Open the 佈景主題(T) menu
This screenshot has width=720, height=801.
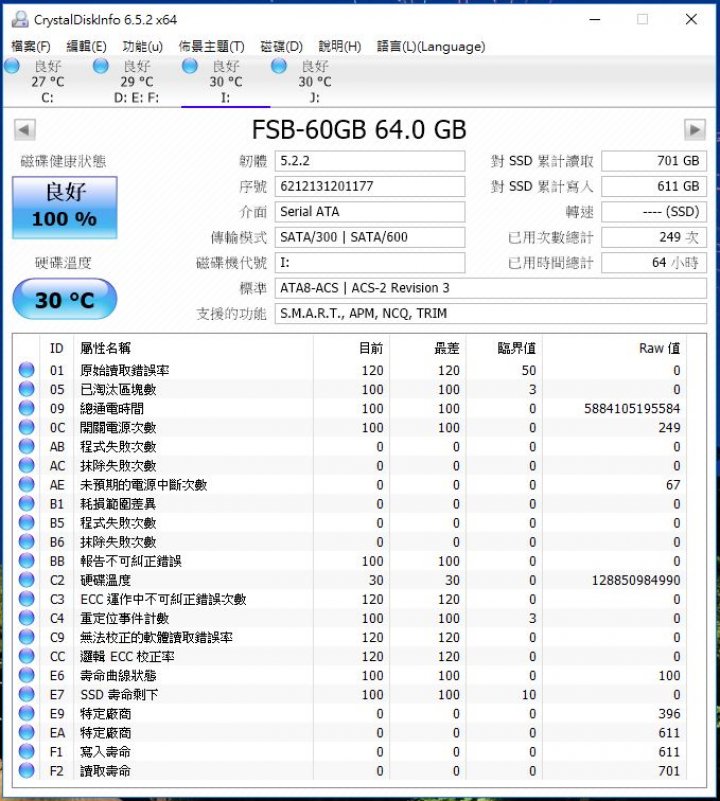(211, 46)
